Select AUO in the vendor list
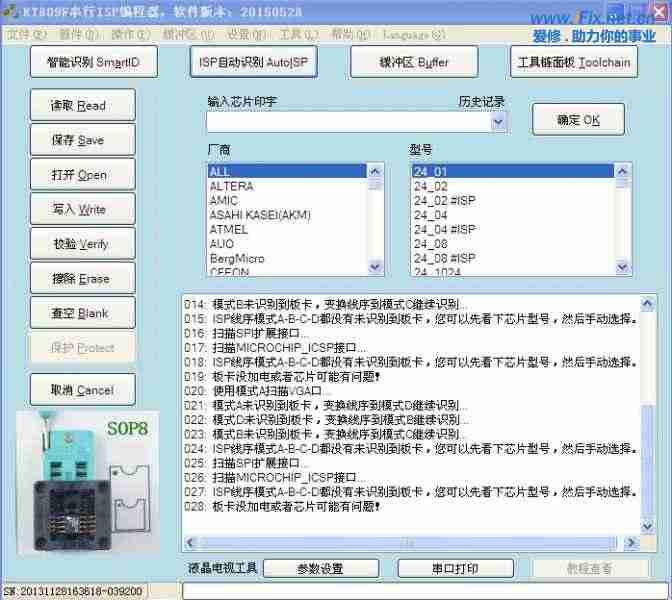672x600 pixels. [x=287, y=244]
